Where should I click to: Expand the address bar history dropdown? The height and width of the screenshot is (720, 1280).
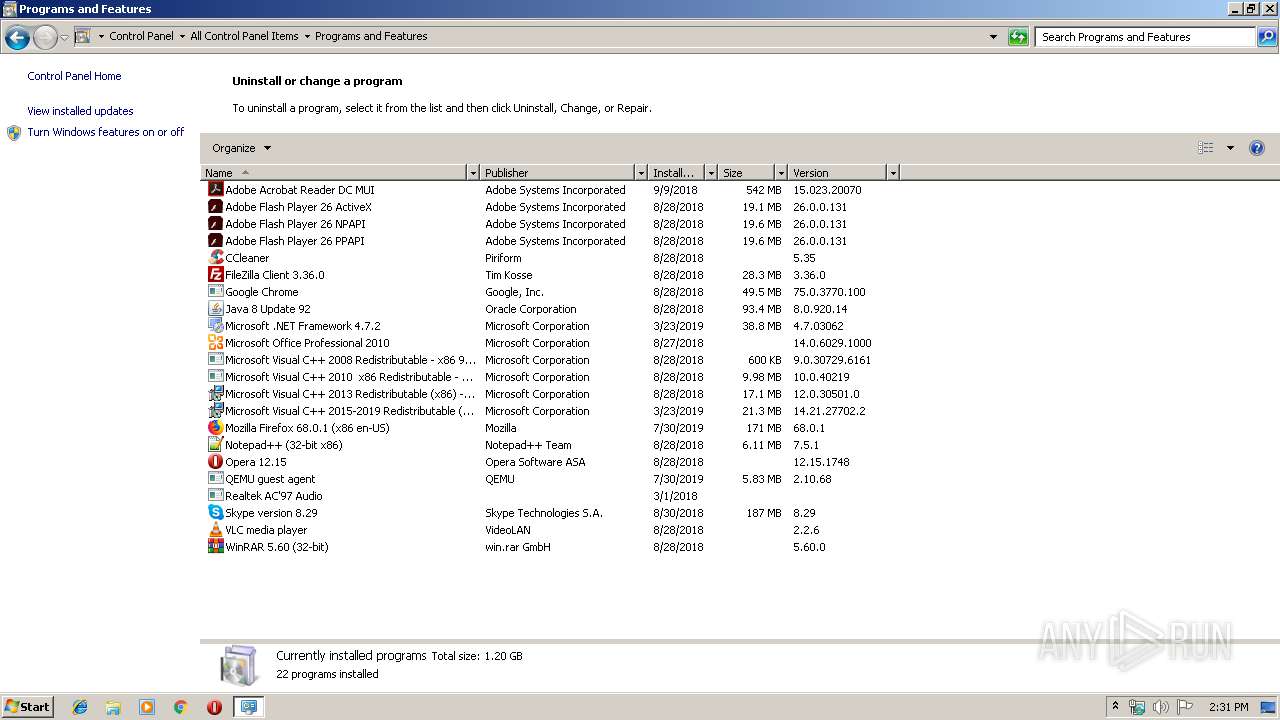tap(993, 37)
